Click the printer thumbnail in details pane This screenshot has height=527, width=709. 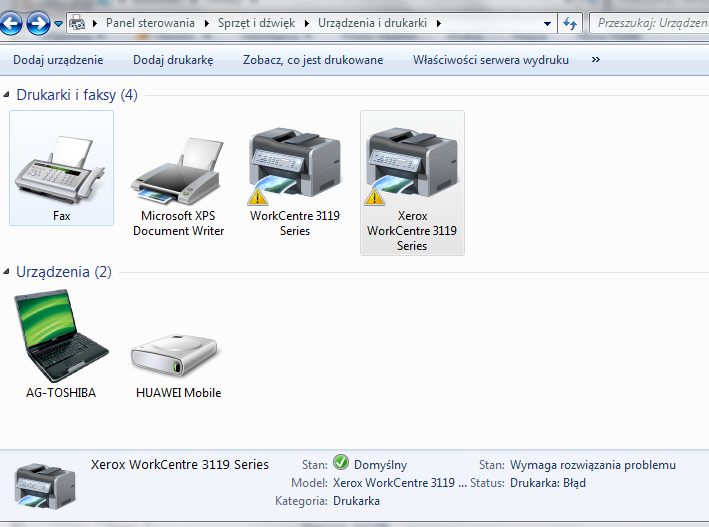(45, 486)
